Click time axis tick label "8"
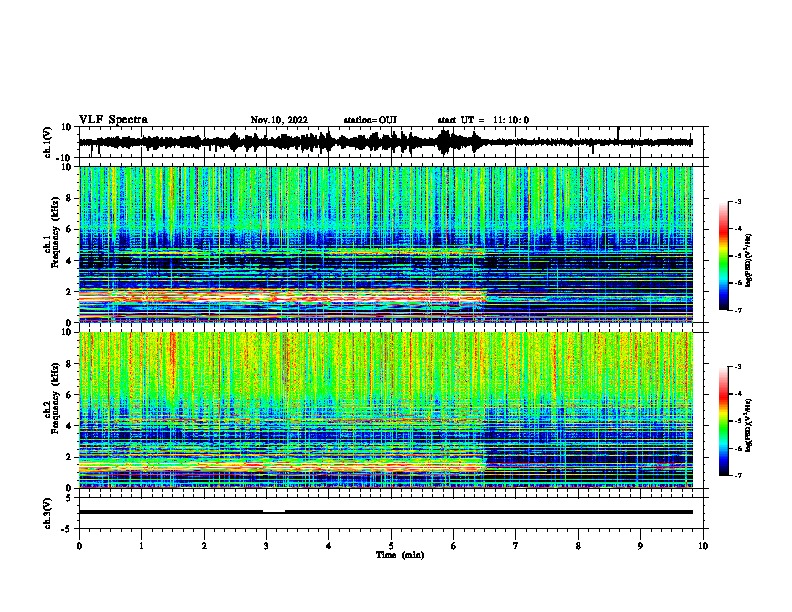This screenshot has width=792, height=612. pyautogui.click(x=578, y=546)
